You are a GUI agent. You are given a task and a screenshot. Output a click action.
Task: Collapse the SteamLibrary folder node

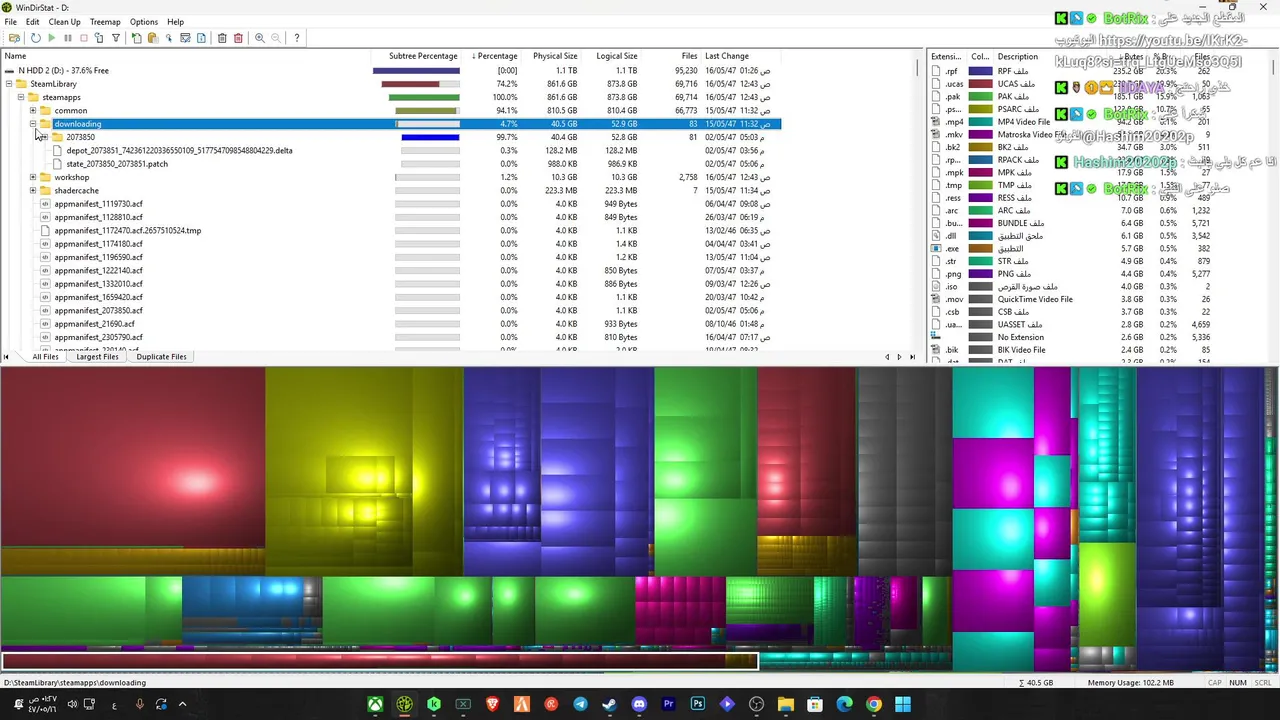click(9, 84)
